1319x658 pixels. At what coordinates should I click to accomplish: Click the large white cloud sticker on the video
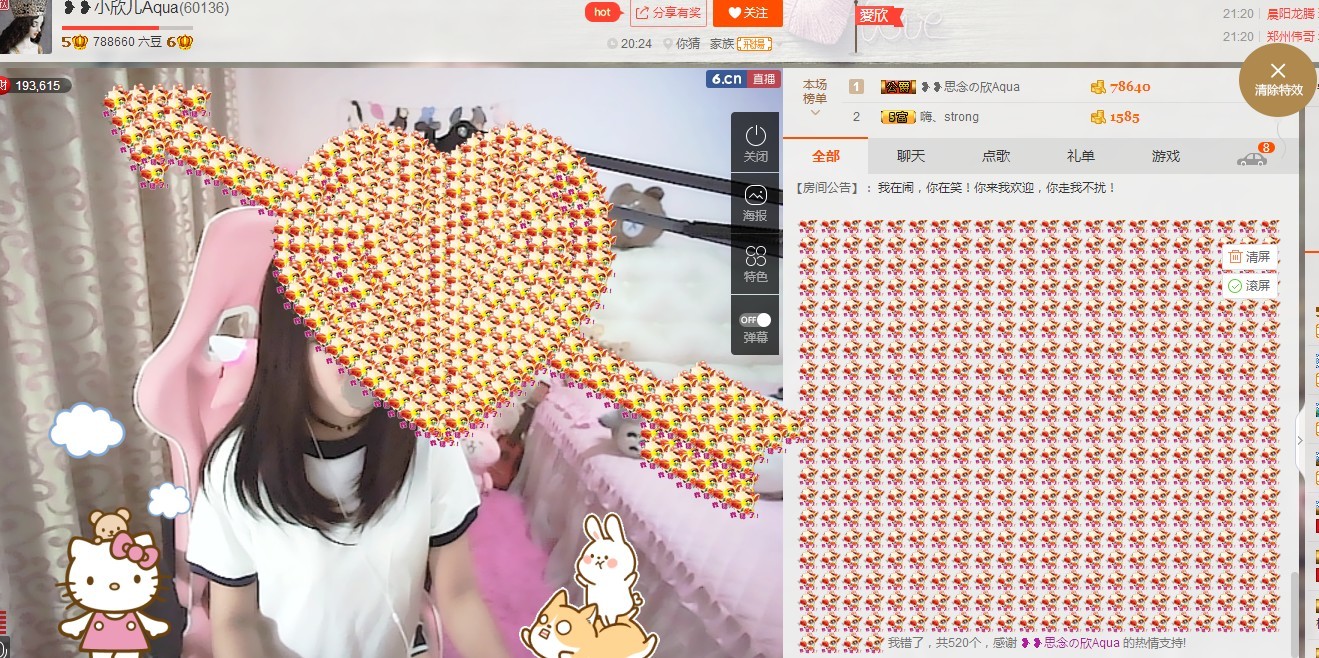(x=87, y=430)
